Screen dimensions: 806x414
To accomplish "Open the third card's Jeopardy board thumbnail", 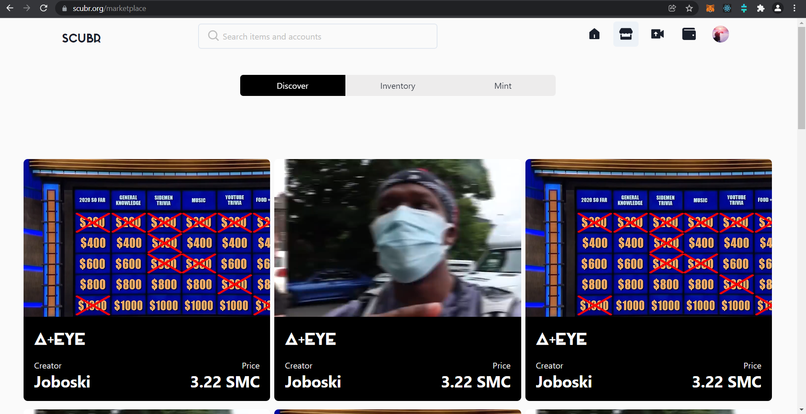I will 648,238.
